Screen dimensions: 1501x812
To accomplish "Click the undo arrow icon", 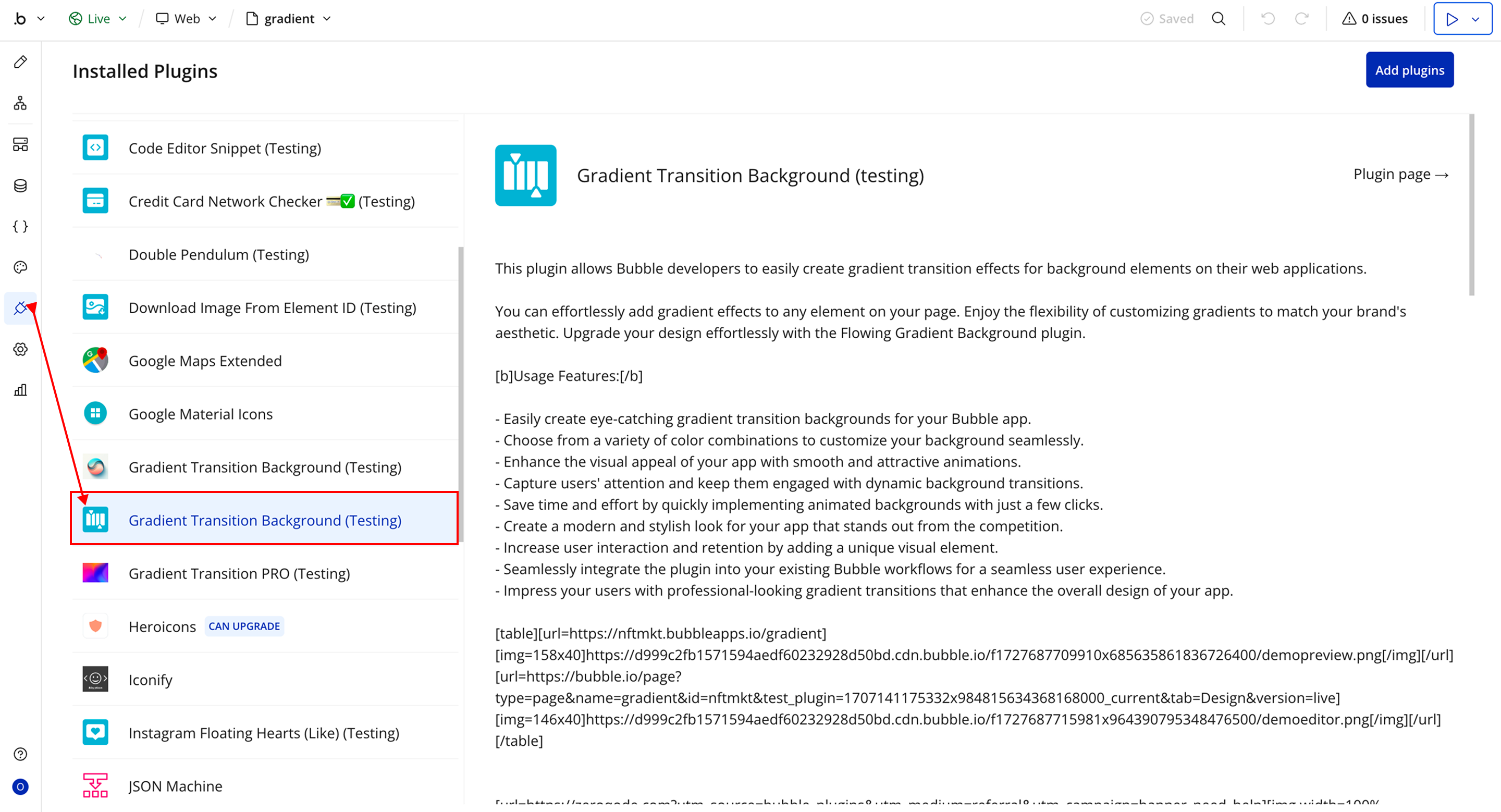I will click(1268, 19).
